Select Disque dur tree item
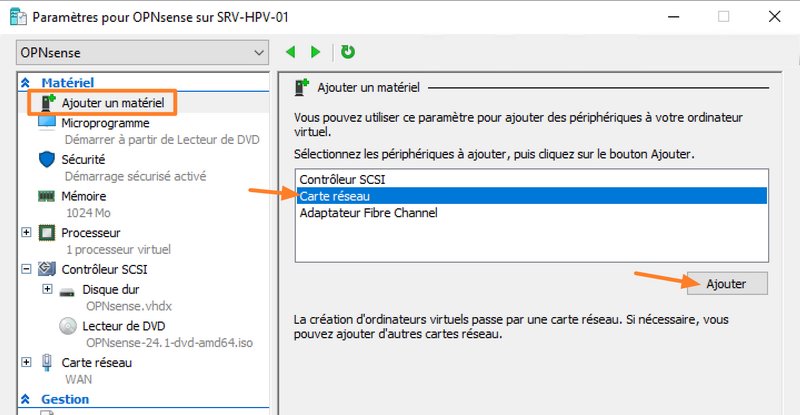Screen dimensions: 800x415 (x=111, y=289)
